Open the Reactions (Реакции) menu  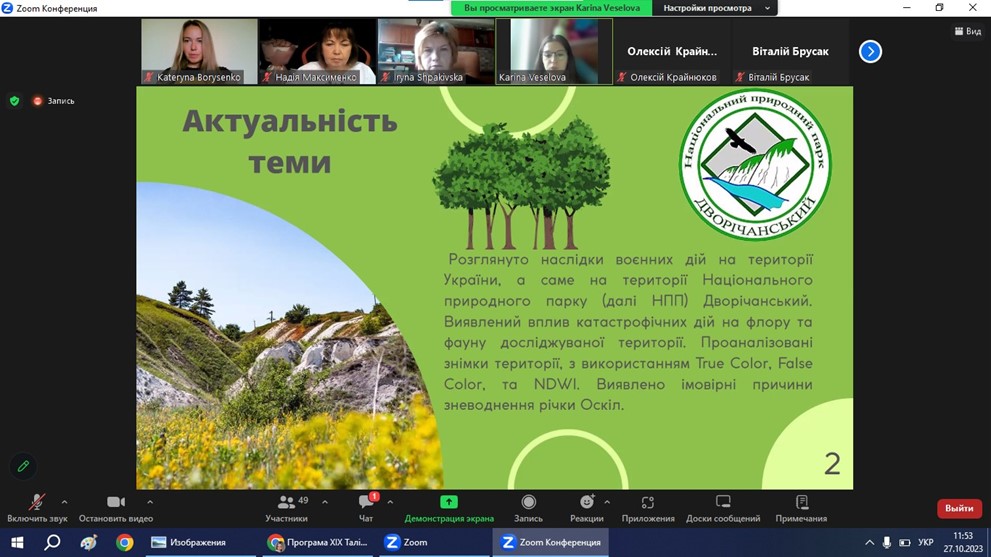(586, 507)
